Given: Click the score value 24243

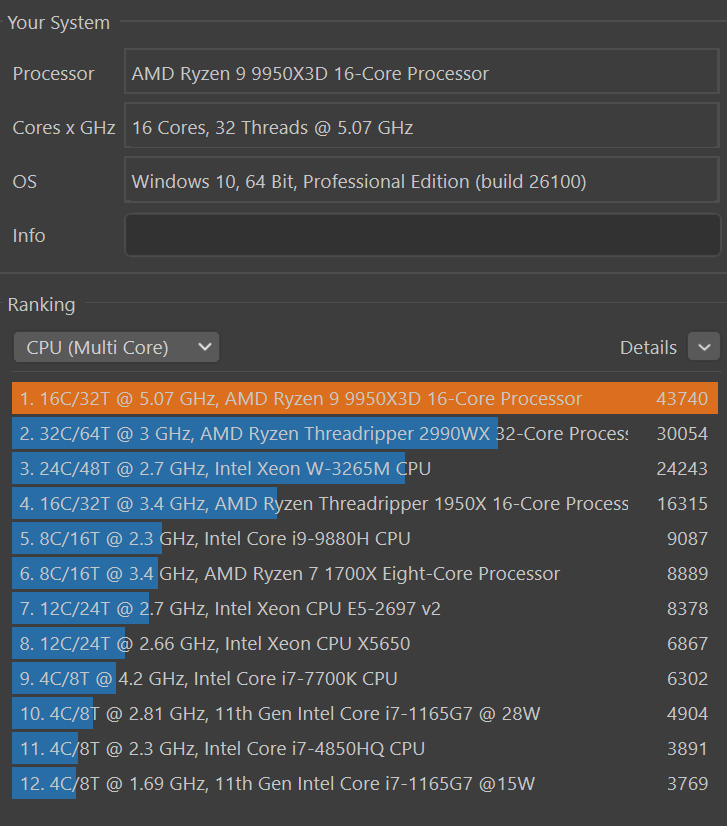Looking at the screenshot, I should (682, 469).
